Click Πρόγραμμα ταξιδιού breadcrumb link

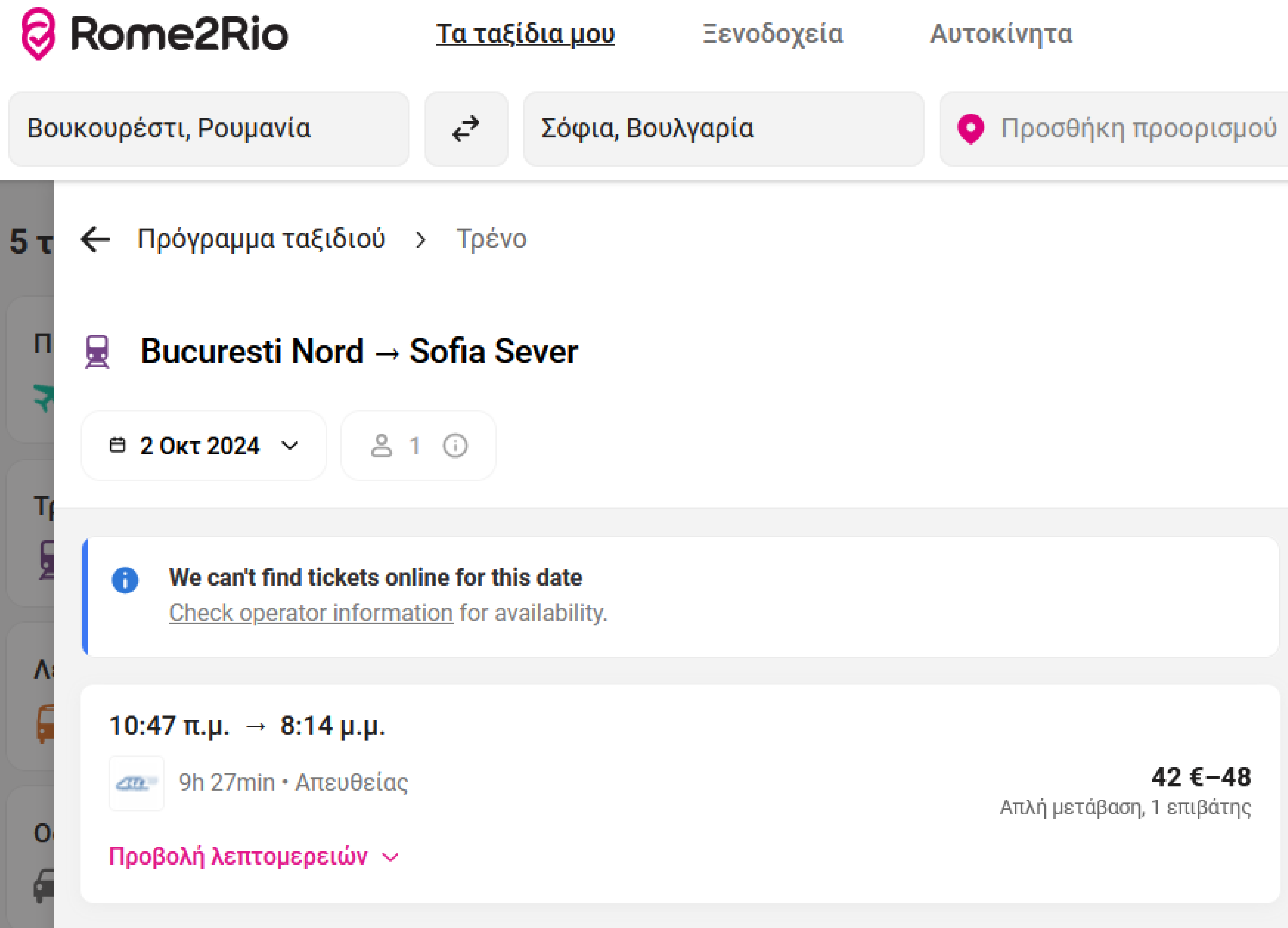coord(261,239)
